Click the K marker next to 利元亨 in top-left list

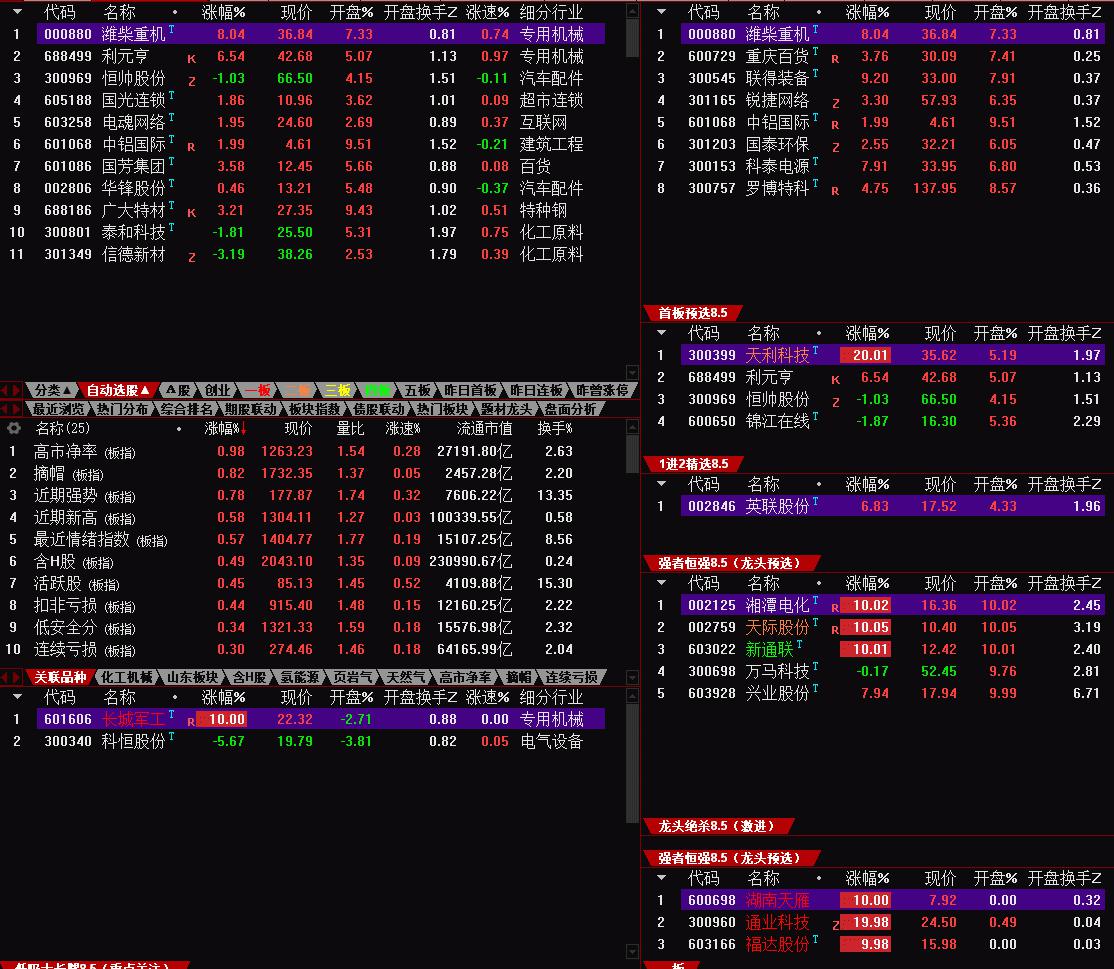point(191,59)
